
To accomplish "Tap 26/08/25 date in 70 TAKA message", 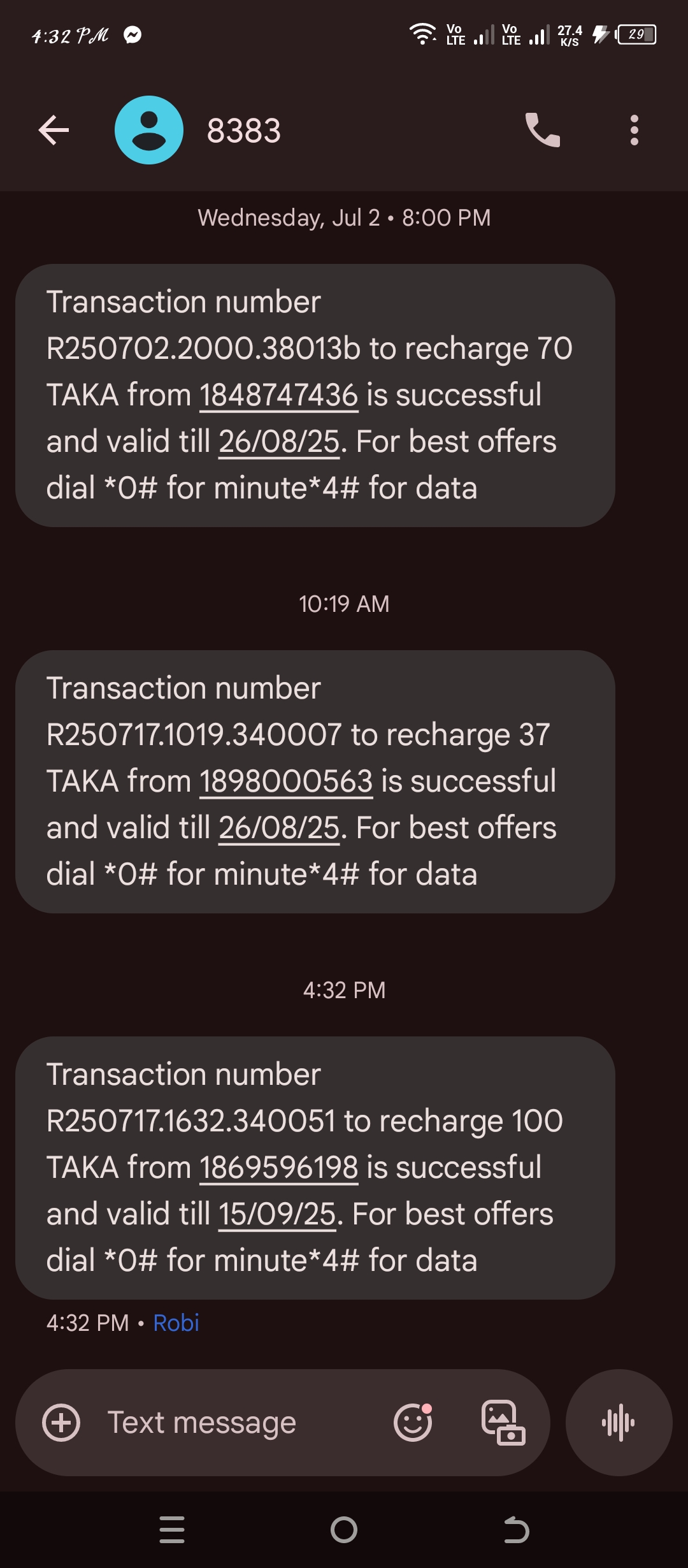I will 279,442.
